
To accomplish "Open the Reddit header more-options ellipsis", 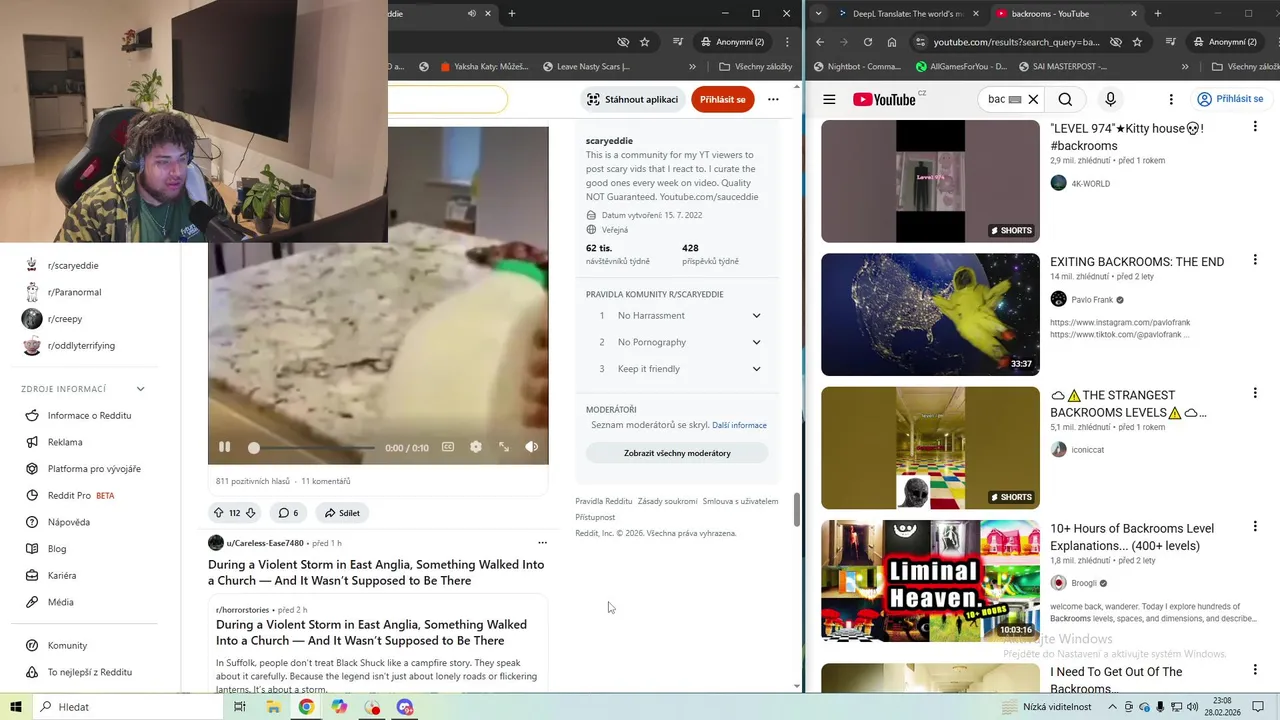I will tap(773, 99).
